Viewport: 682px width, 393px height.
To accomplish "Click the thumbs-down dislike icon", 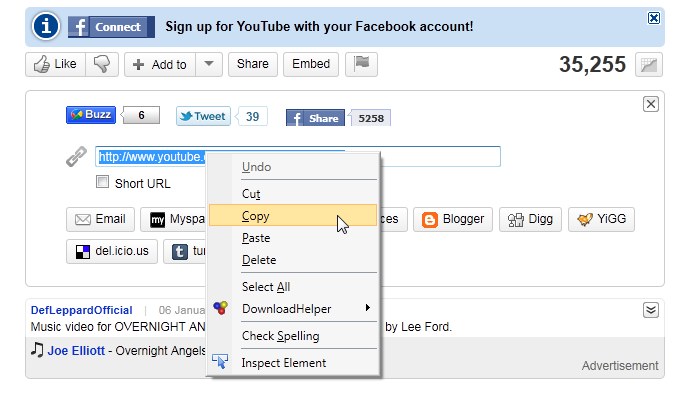I will coord(102,64).
